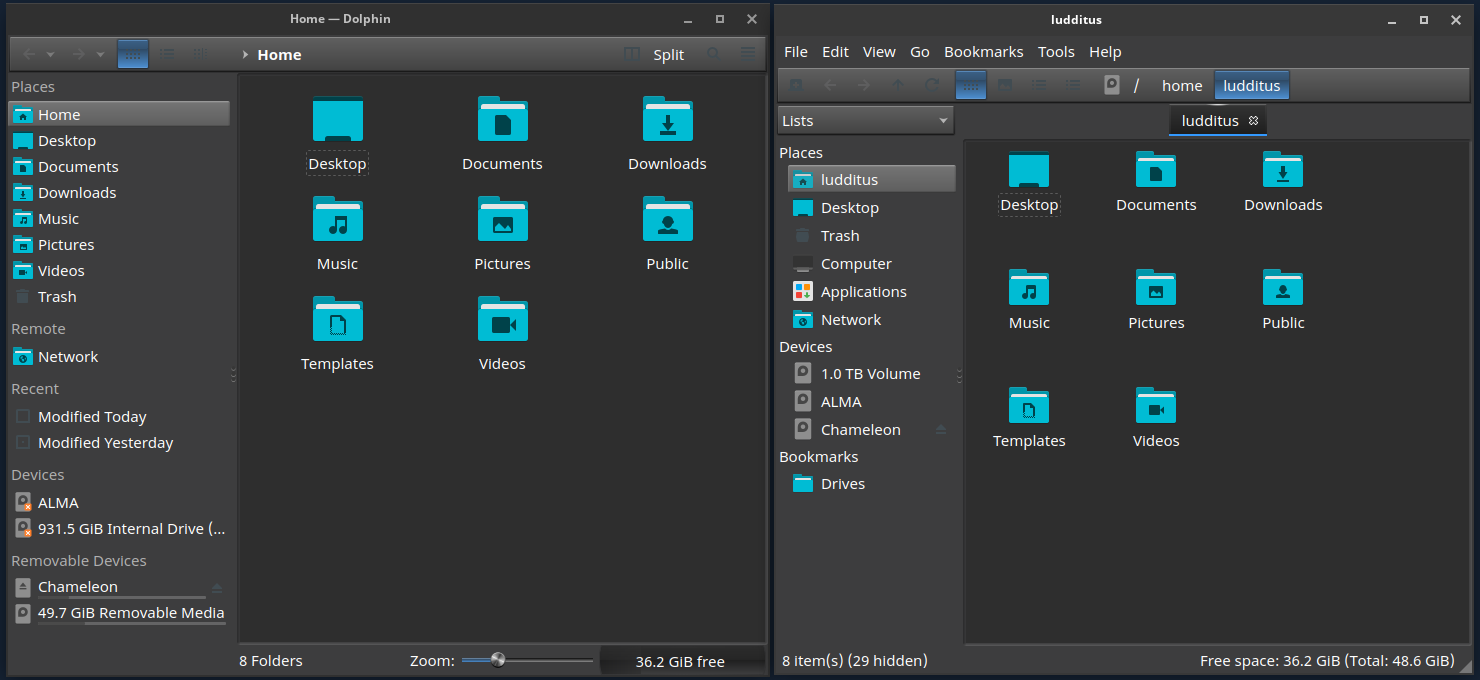Toggle the location root drive icon button
Viewport: 1480px width, 680px height.
coord(1111,85)
